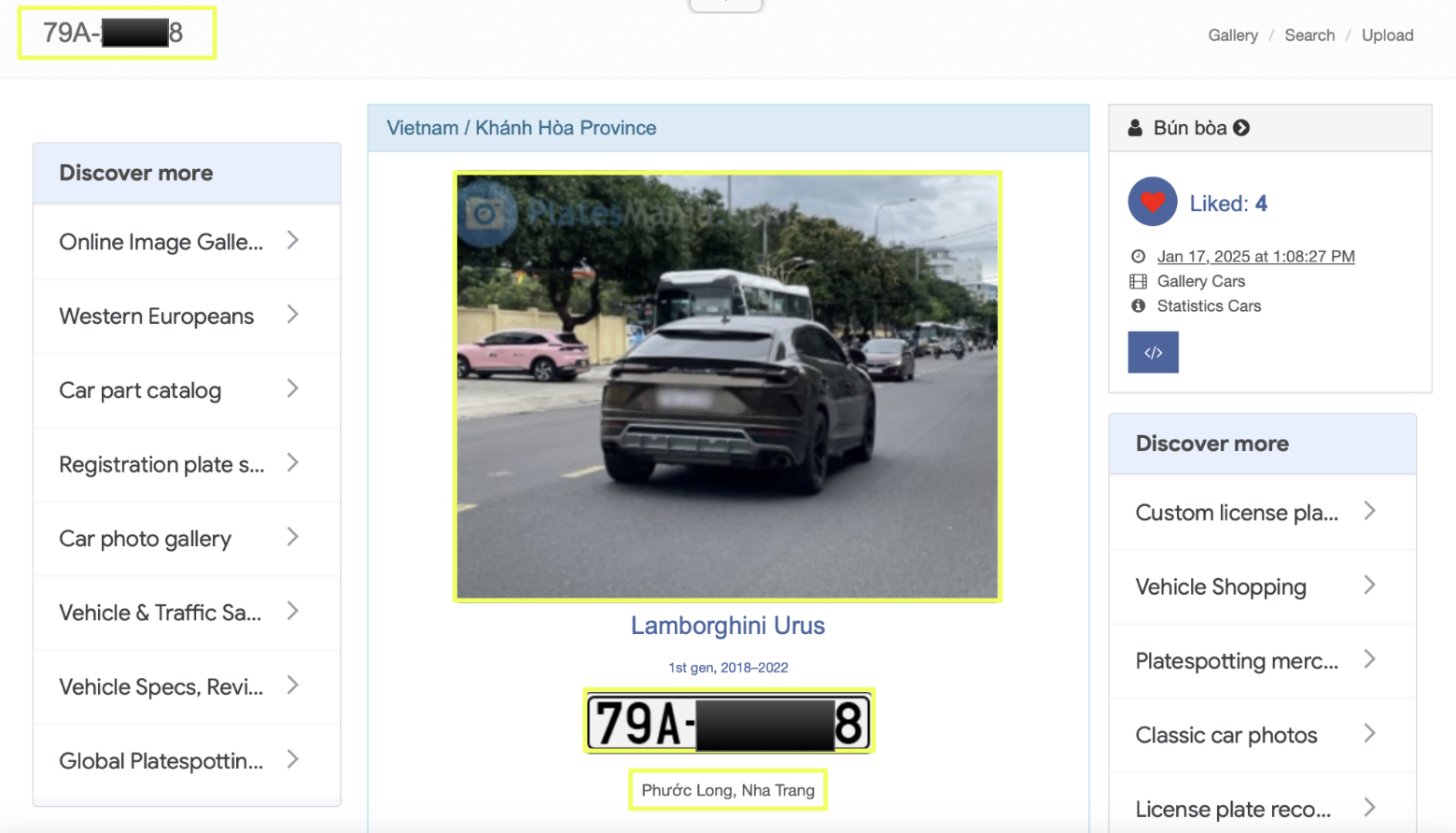Click the film icon beside Gallery Cars
Viewport: 1456px width, 833px height.
[x=1138, y=281]
